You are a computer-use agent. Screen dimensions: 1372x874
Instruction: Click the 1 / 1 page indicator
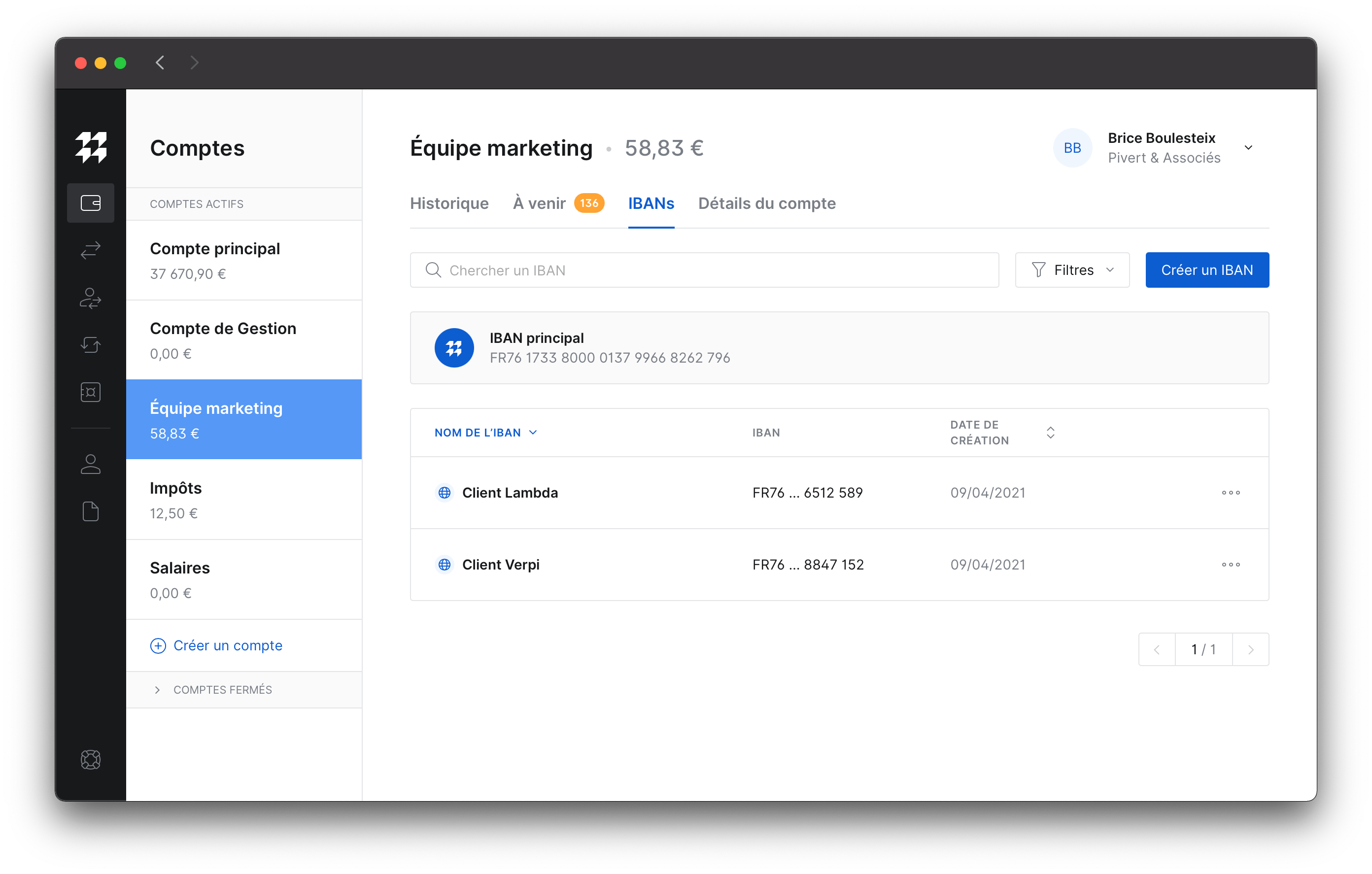[1203, 649]
